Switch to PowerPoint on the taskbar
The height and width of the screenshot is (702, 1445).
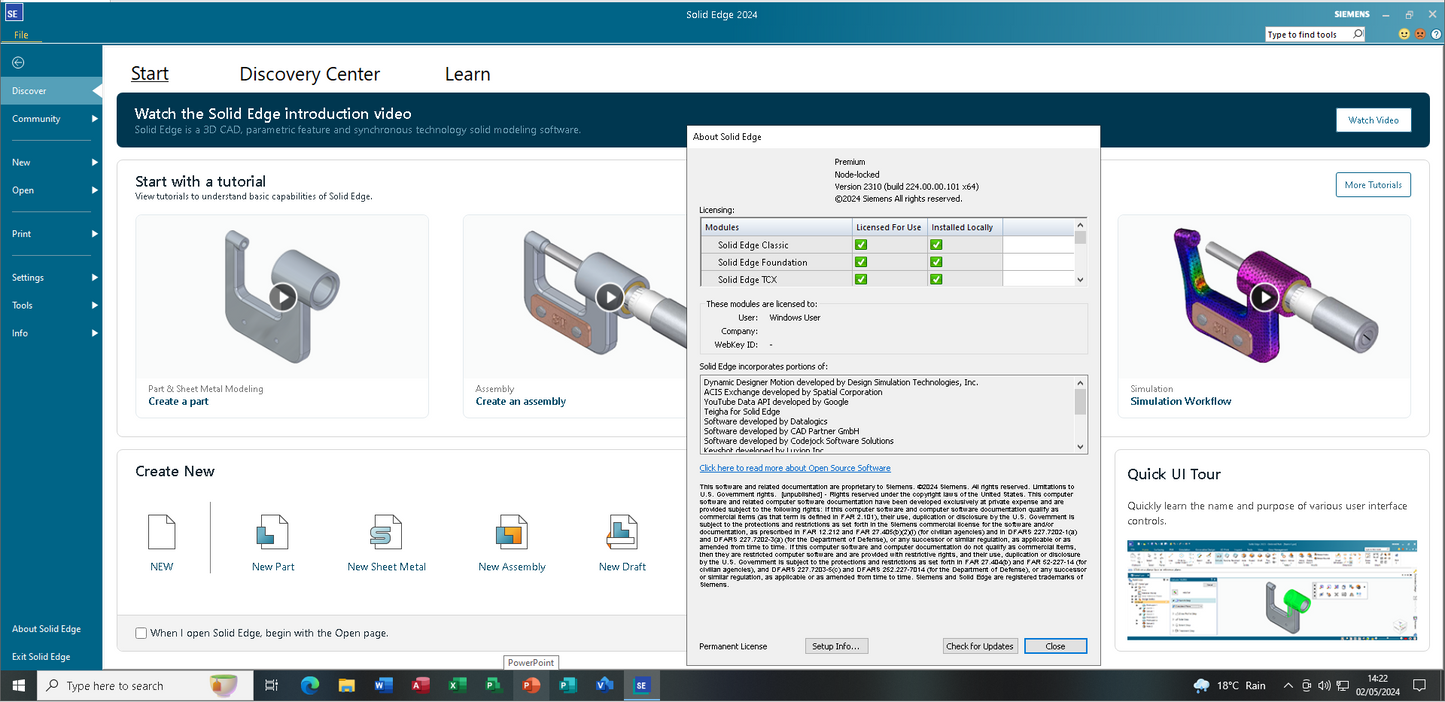point(531,686)
